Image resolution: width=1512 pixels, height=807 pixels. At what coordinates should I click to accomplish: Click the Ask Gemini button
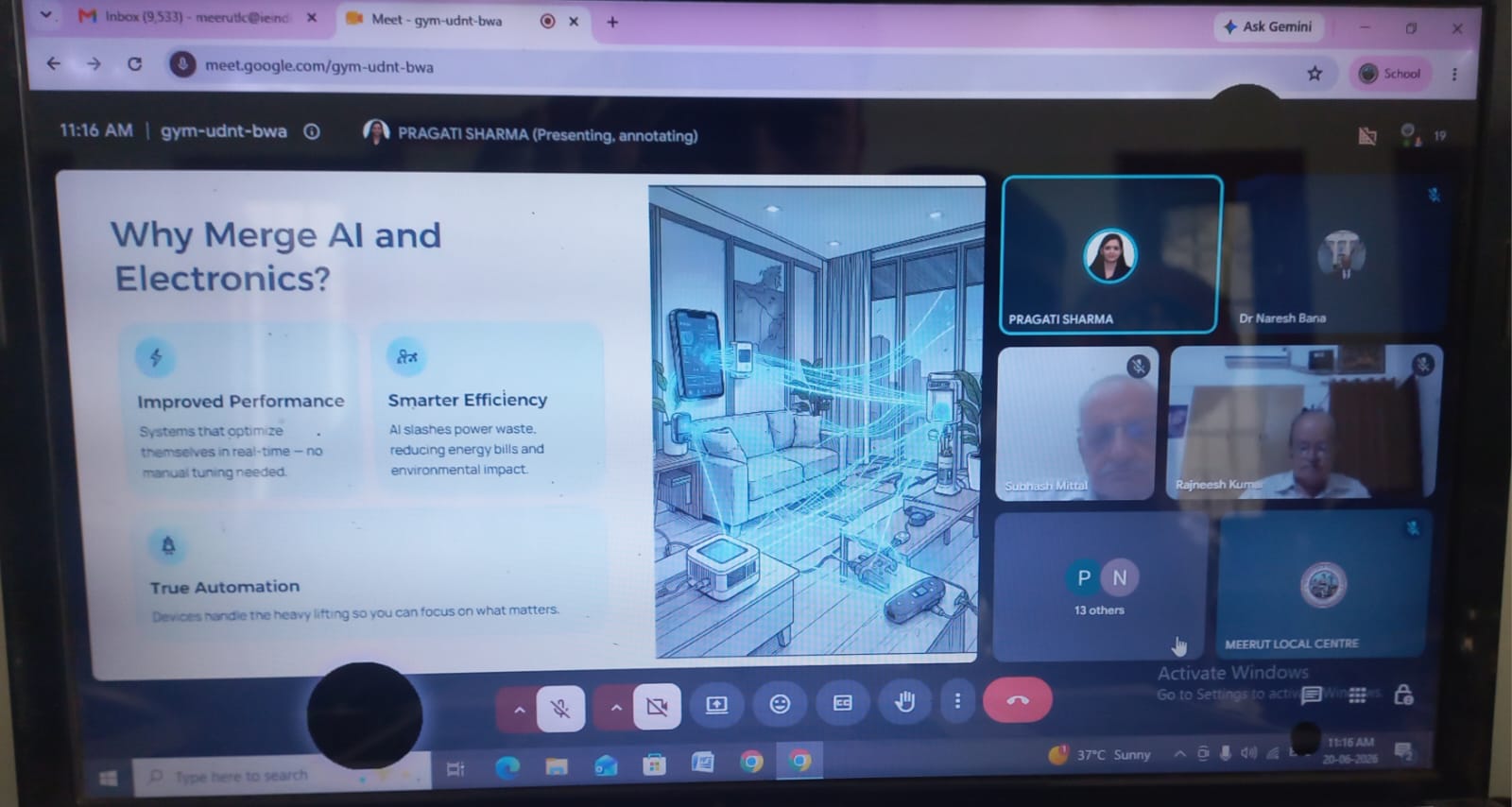1267,26
